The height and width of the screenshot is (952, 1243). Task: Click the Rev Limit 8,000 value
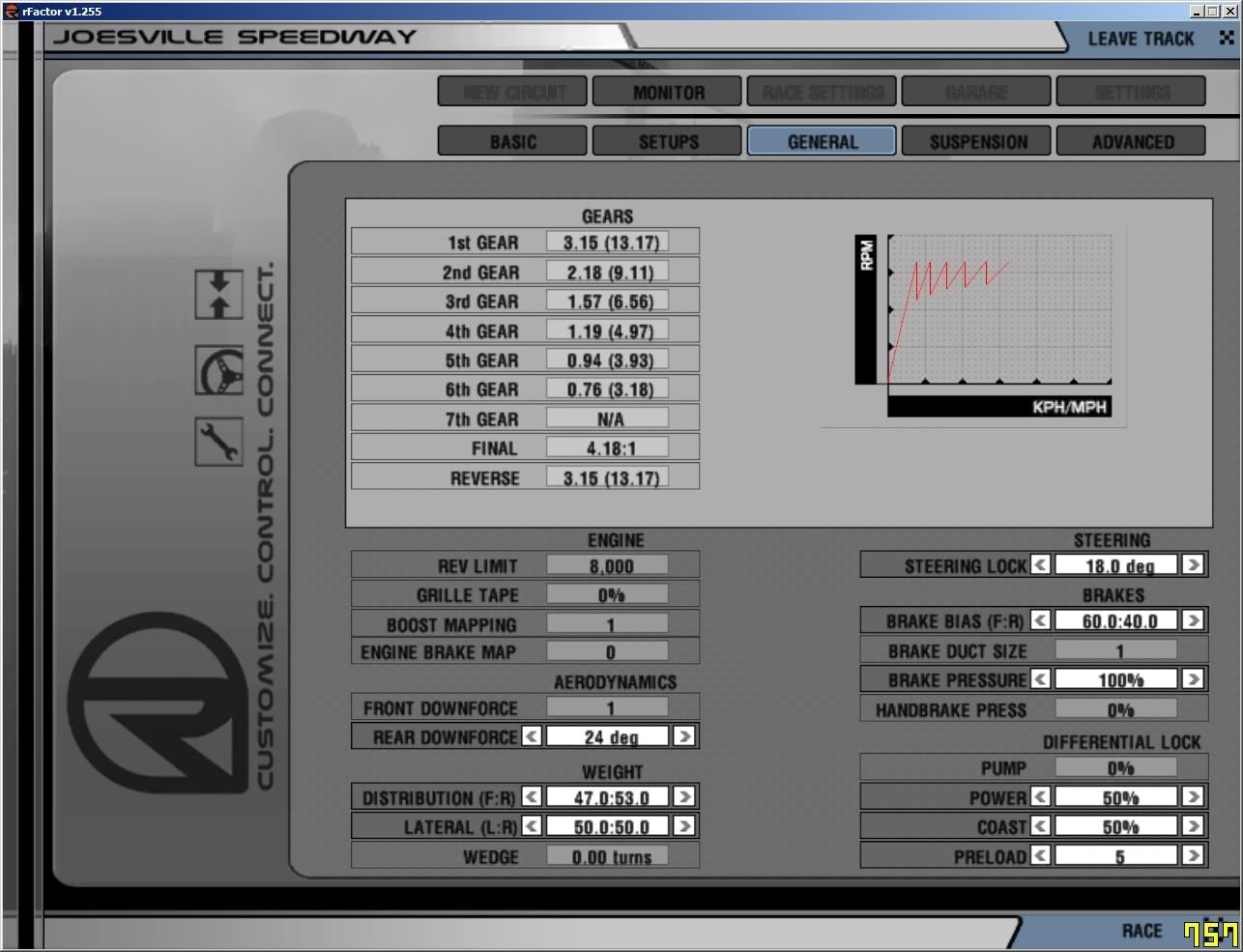pos(608,565)
